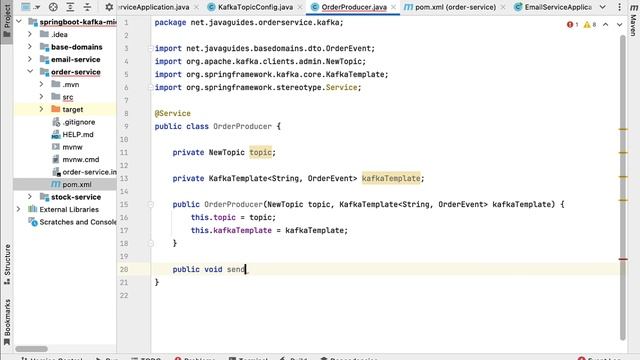Screen dimensions: 640x360
Task: Go to next highlighted error arrow
Action: [620, 24]
